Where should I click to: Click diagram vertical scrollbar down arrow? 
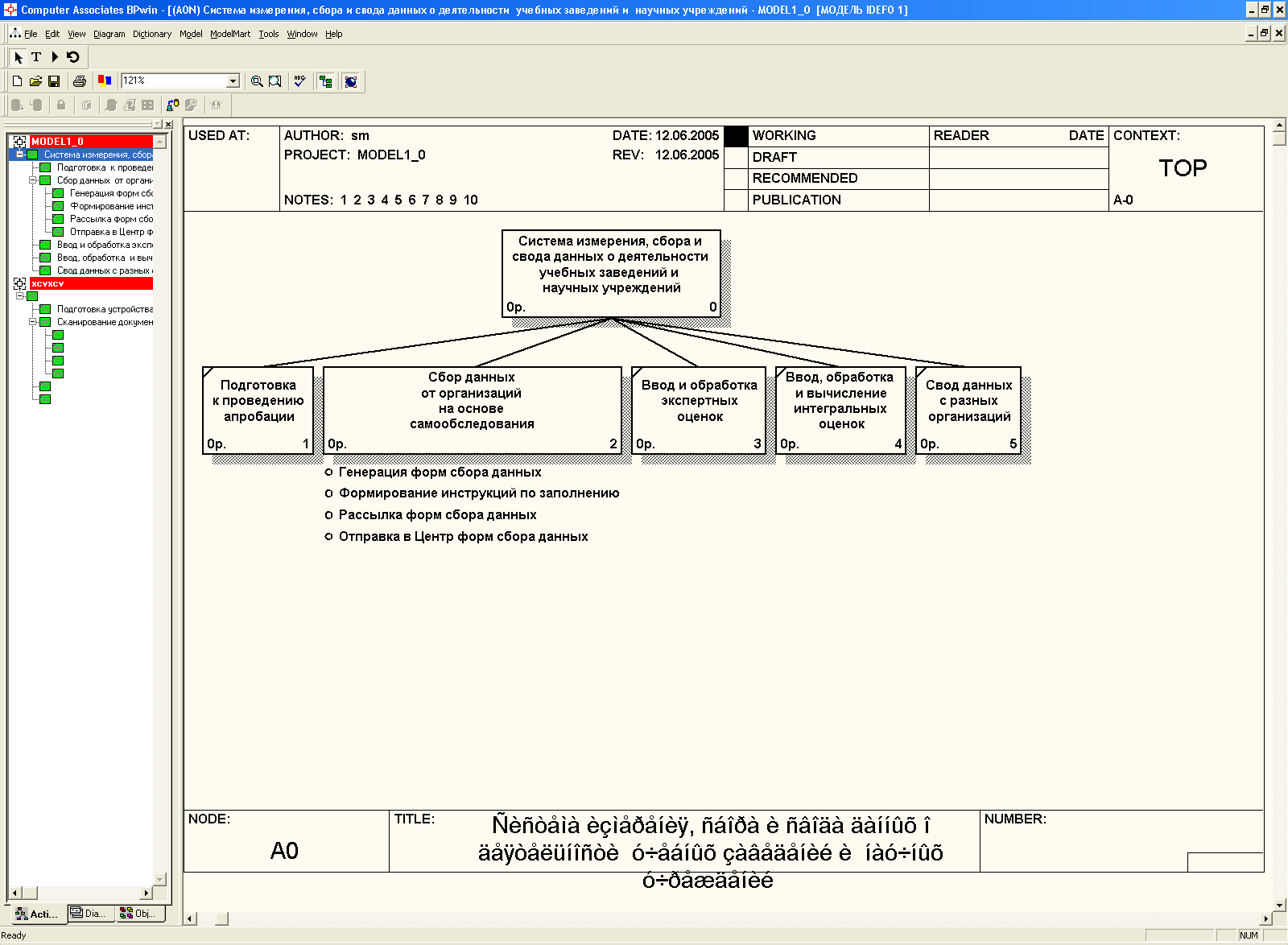1279,905
